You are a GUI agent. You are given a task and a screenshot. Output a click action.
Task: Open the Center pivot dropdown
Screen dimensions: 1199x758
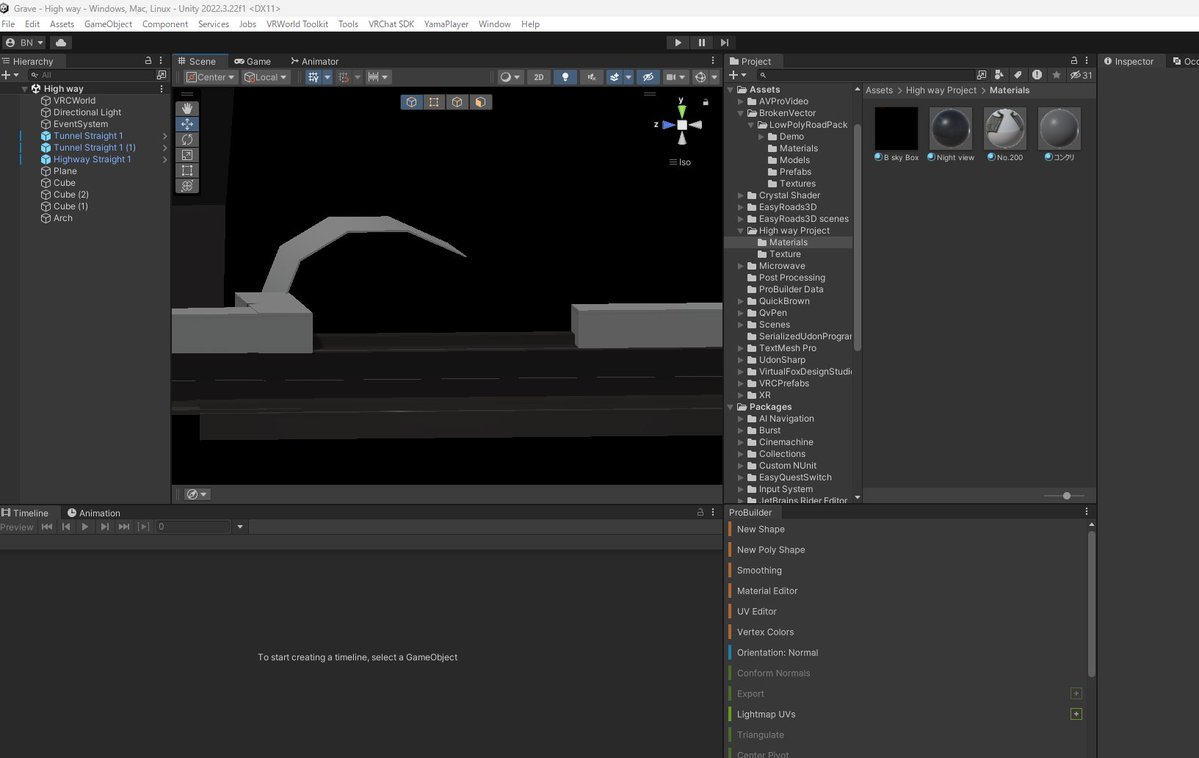210,77
